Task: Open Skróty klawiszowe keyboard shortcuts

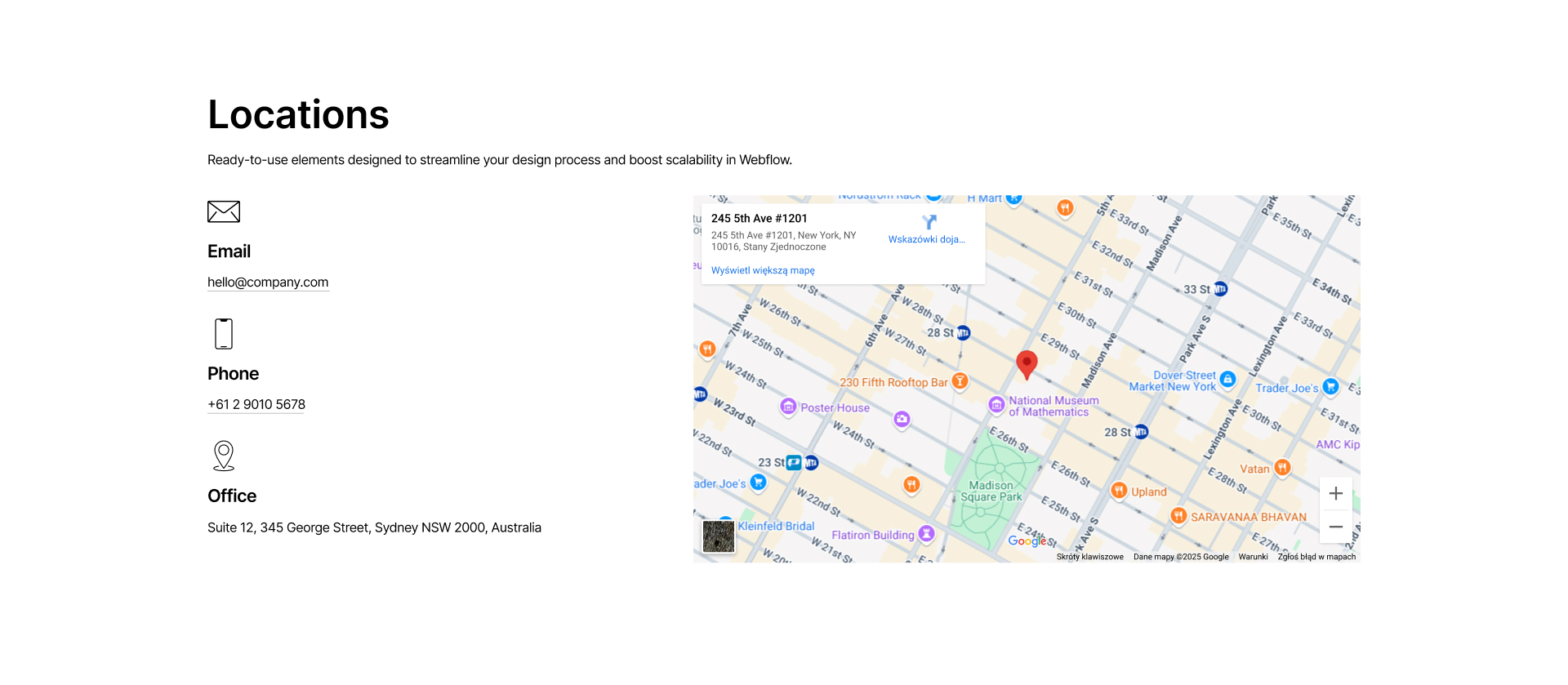Action: point(1089,557)
